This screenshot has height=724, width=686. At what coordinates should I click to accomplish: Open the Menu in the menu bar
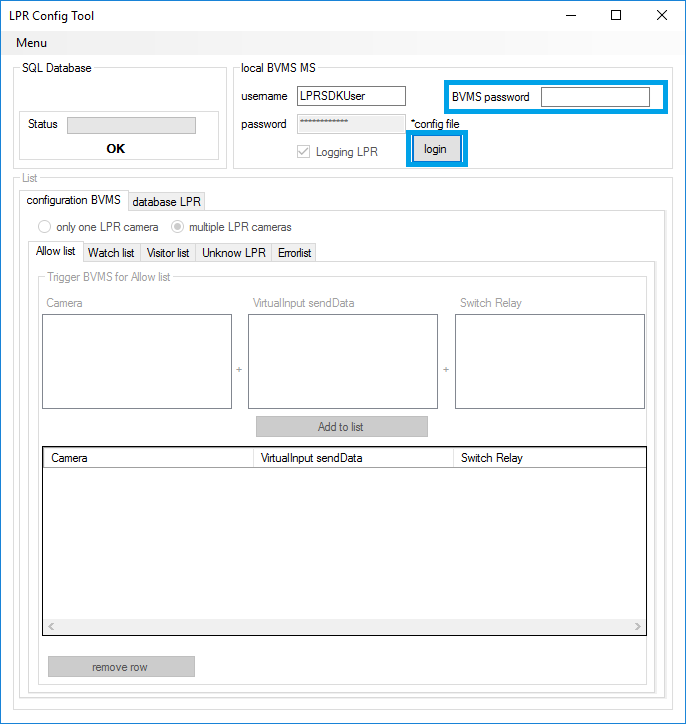tap(31, 43)
